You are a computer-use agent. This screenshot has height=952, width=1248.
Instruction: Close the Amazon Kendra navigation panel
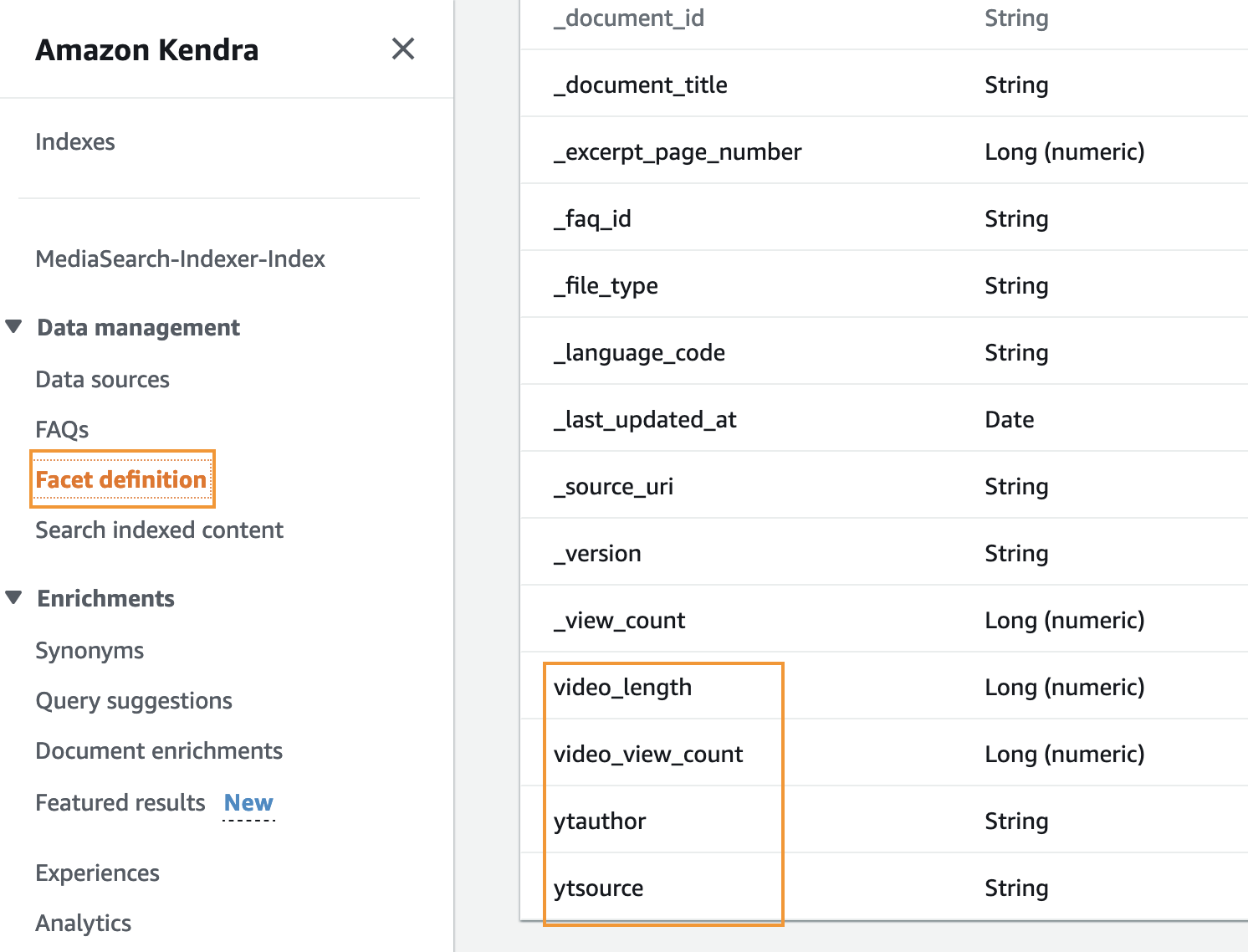tap(403, 49)
